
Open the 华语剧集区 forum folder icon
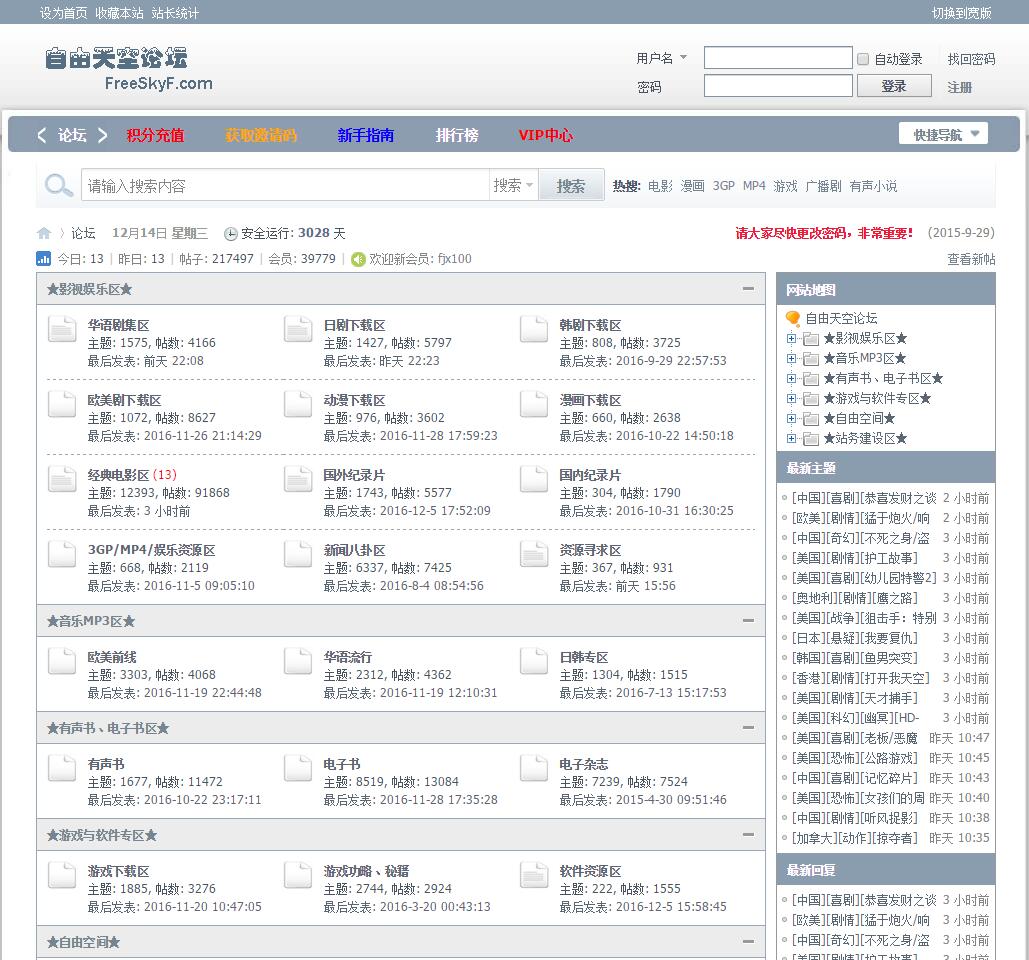(62, 329)
